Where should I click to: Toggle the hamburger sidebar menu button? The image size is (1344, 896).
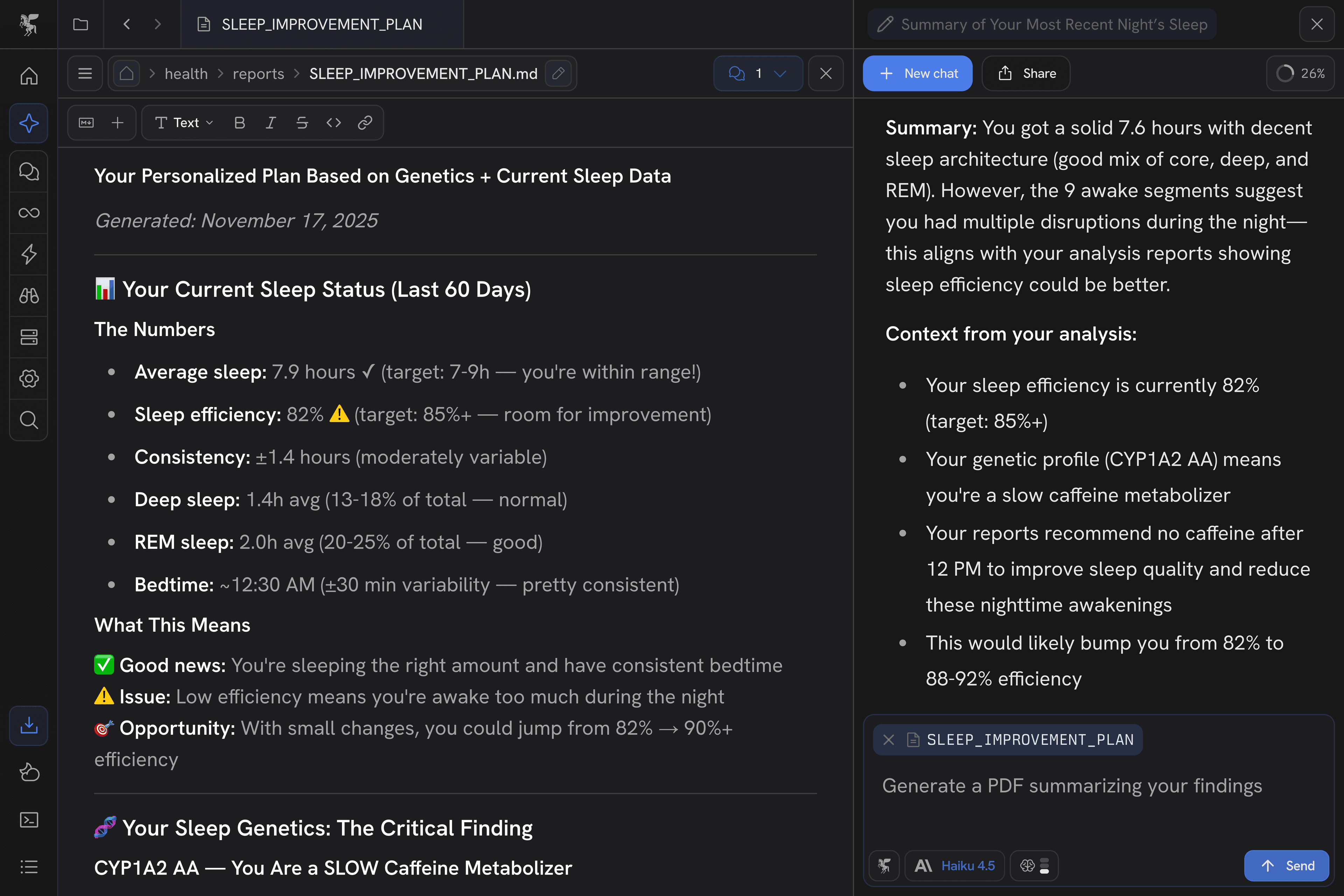(85, 73)
